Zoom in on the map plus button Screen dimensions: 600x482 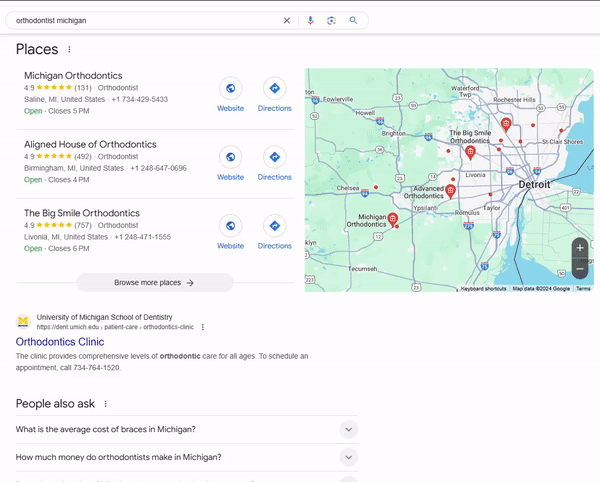(x=580, y=248)
